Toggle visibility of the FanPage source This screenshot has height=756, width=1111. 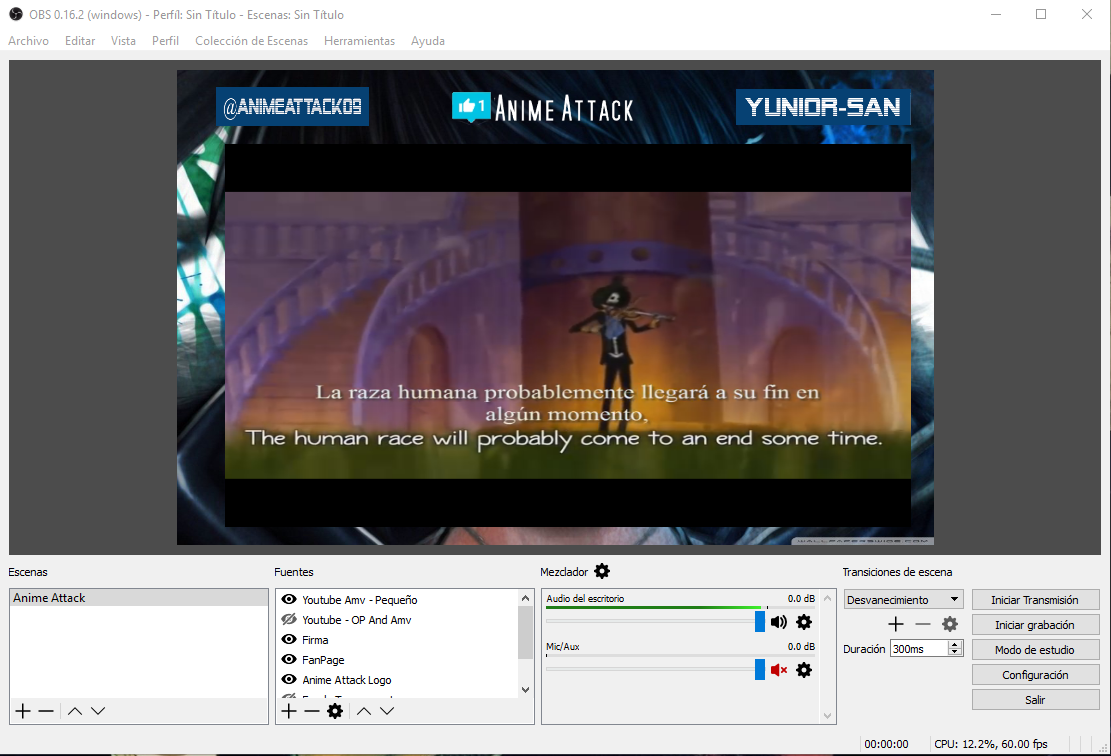click(289, 659)
